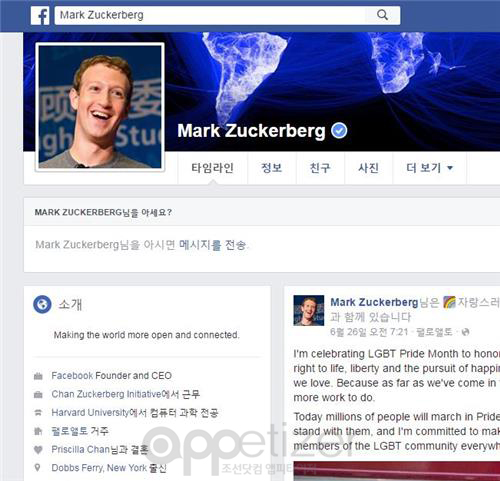This screenshot has width=500, height=481.
Task: Click the graduation icon beside Harvard University
Action: (x=38, y=413)
